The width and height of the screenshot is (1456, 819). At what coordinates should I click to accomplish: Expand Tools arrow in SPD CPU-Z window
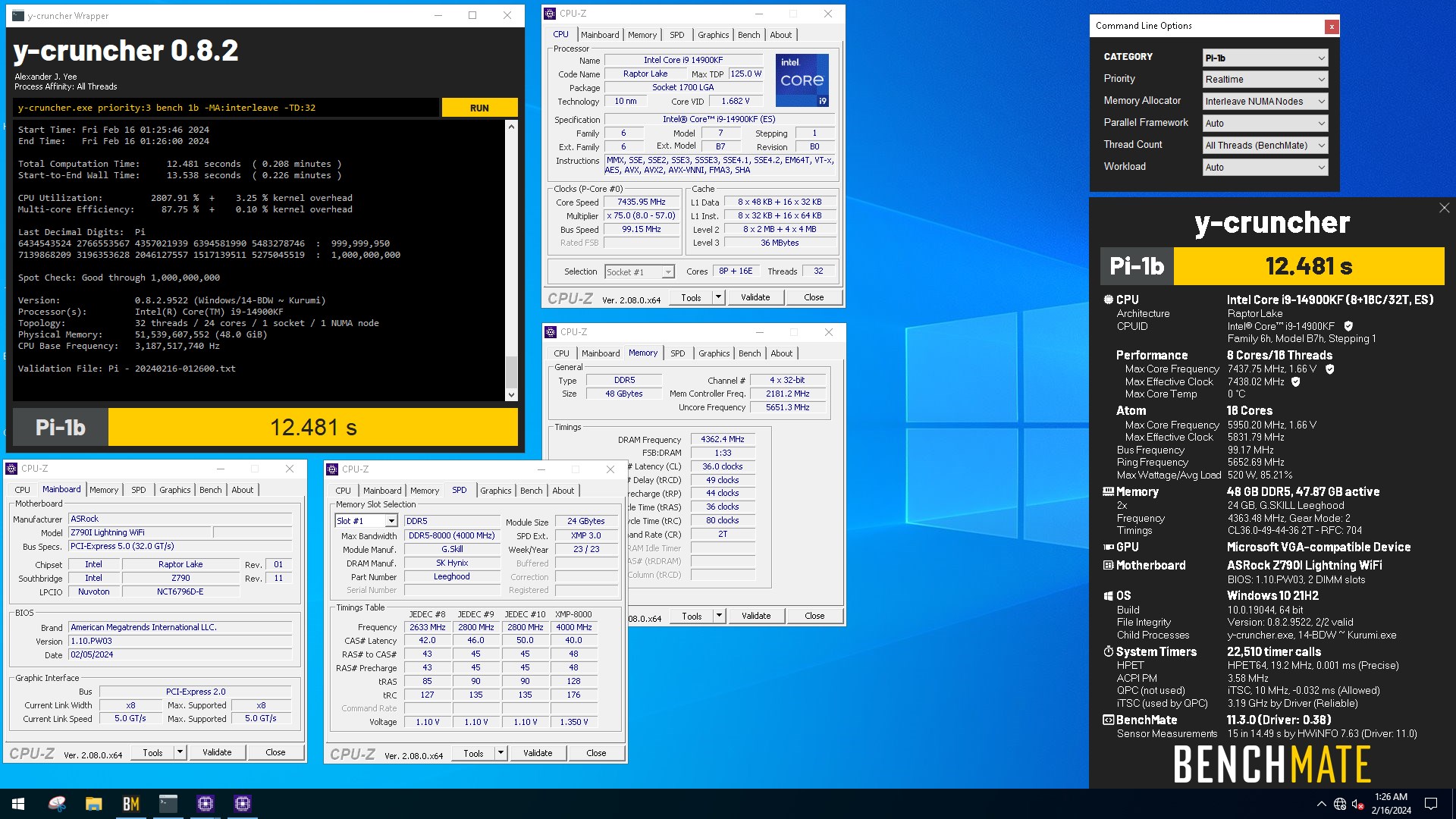coord(500,753)
